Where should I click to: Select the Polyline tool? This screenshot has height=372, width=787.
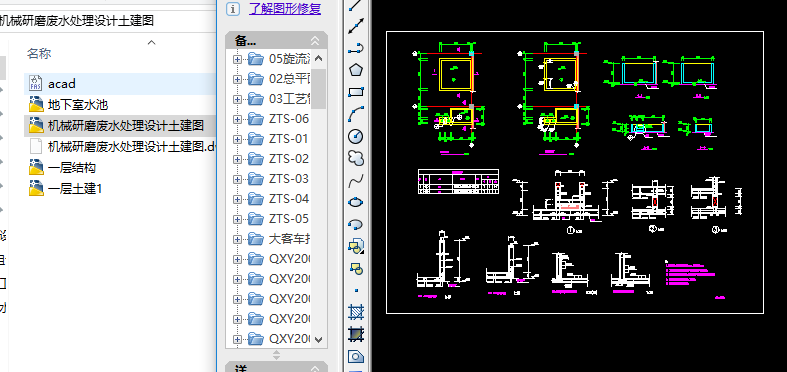click(x=356, y=48)
